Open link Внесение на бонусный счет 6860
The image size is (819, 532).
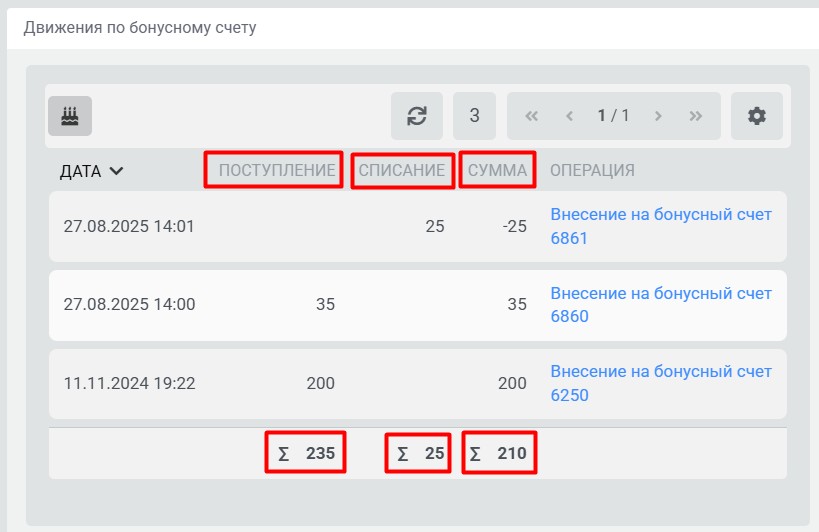point(661,304)
